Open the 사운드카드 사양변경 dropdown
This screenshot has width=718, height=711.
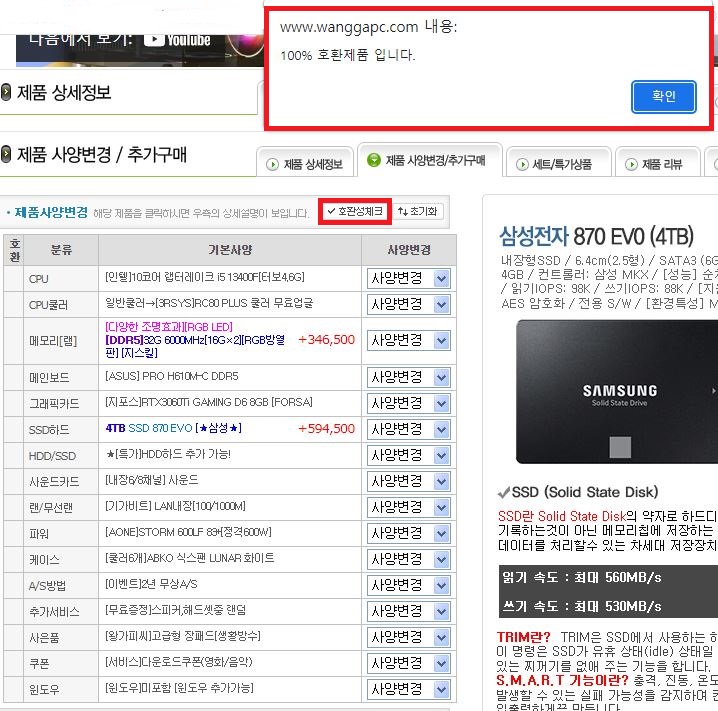tap(408, 481)
